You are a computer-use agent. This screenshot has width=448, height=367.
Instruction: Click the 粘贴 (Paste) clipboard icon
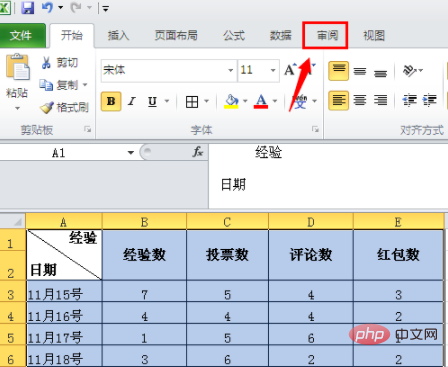pyautogui.click(x=17, y=67)
